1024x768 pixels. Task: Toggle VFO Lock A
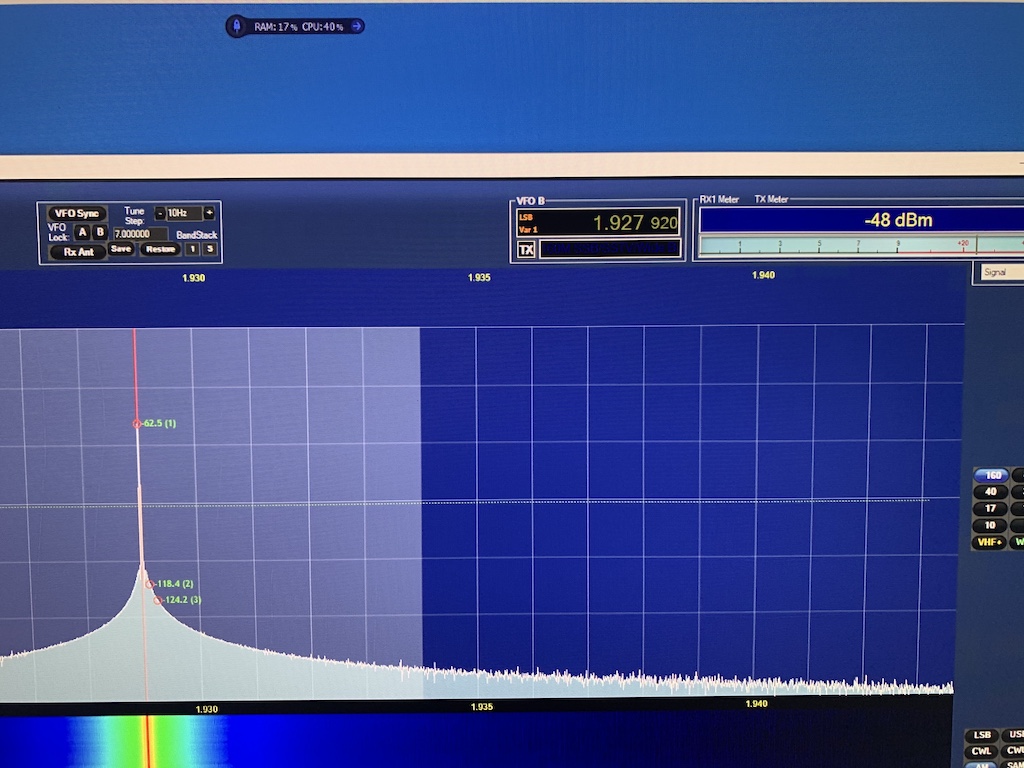pyautogui.click(x=82, y=232)
